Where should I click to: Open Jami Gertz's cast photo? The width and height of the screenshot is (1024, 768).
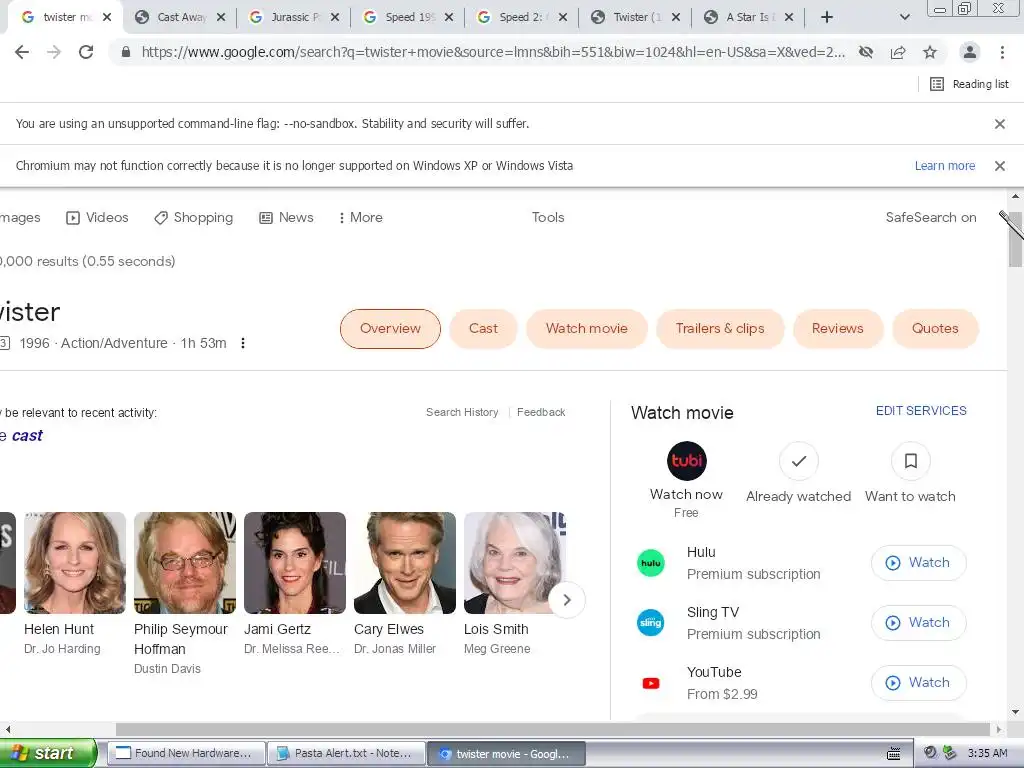(x=295, y=563)
